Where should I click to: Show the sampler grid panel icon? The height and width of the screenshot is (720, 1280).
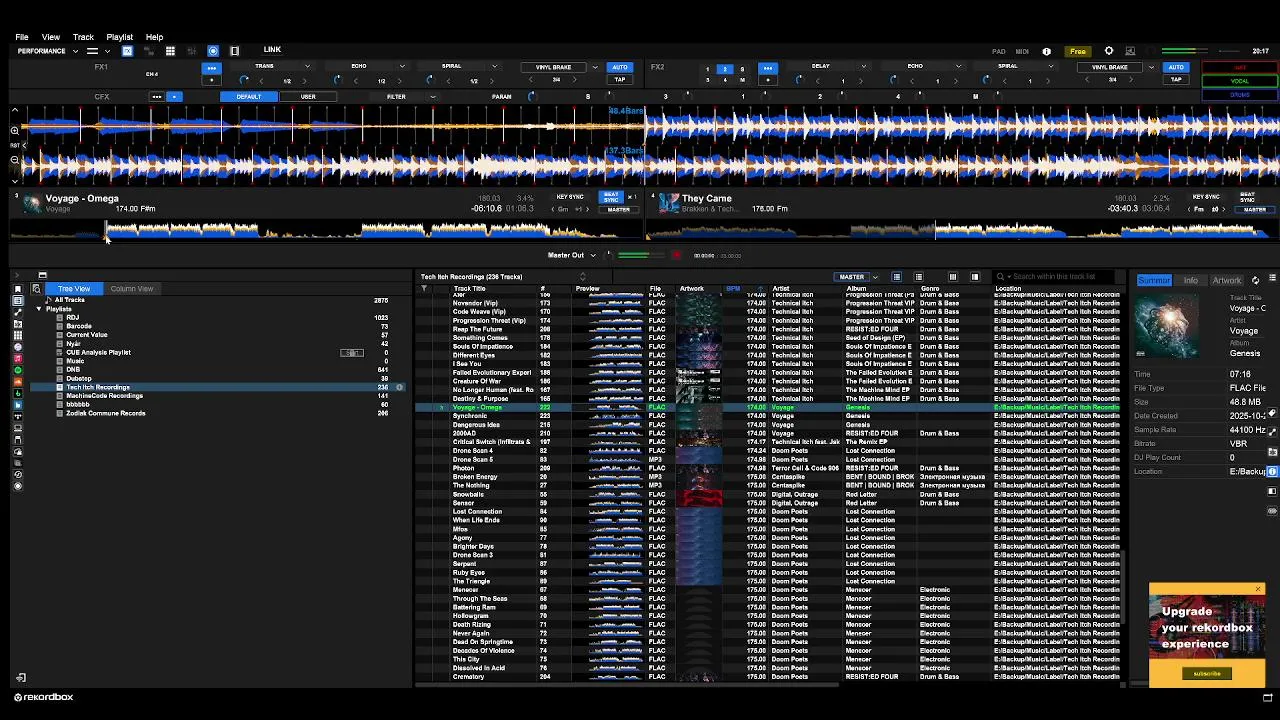tap(170, 51)
